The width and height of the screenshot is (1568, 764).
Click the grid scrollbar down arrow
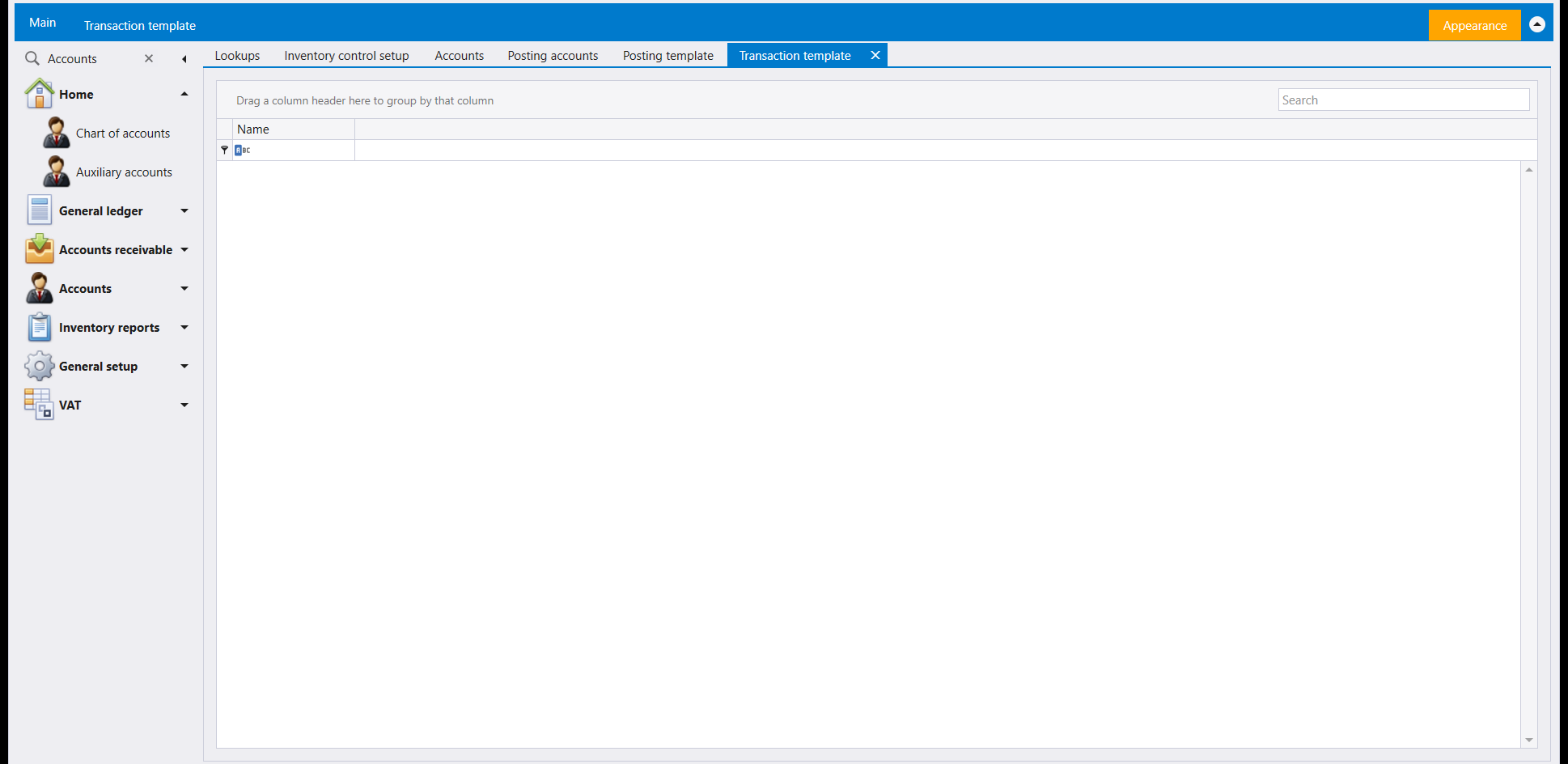(x=1529, y=740)
